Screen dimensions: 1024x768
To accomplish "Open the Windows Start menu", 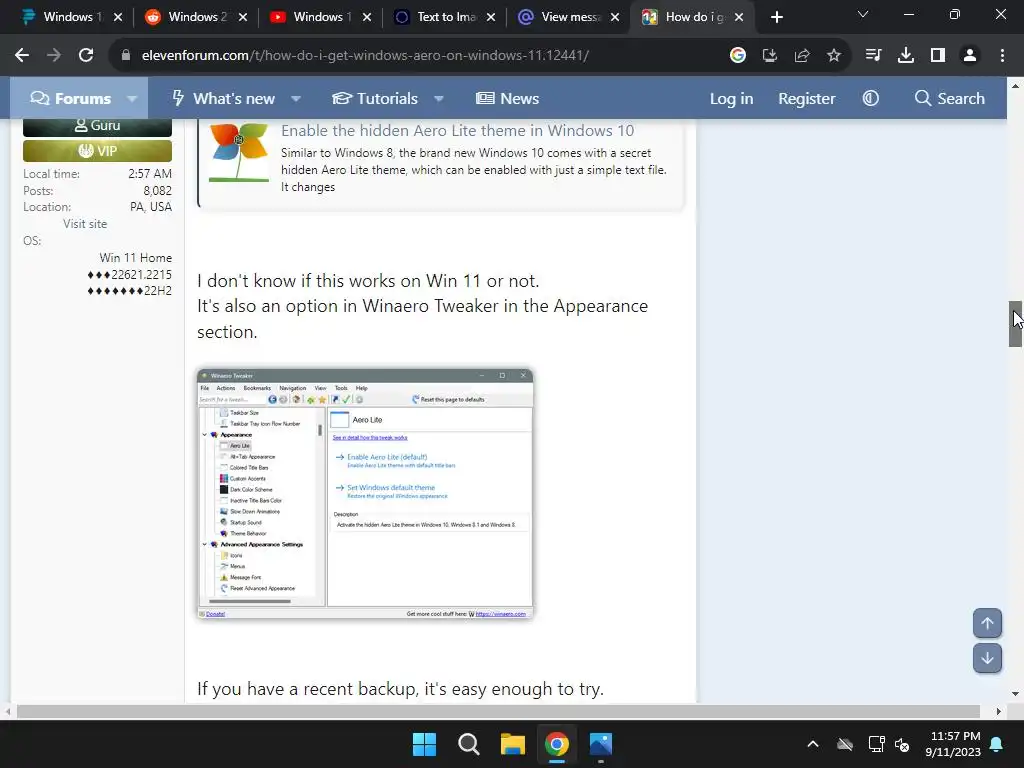I will [x=424, y=744].
